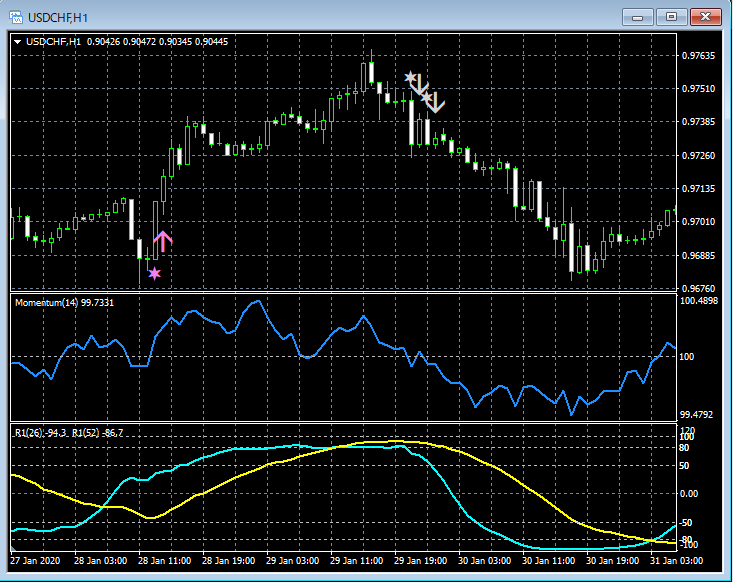
Task: Minimize the USDCHF,H1 chart window
Action: pyautogui.click(x=640, y=16)
